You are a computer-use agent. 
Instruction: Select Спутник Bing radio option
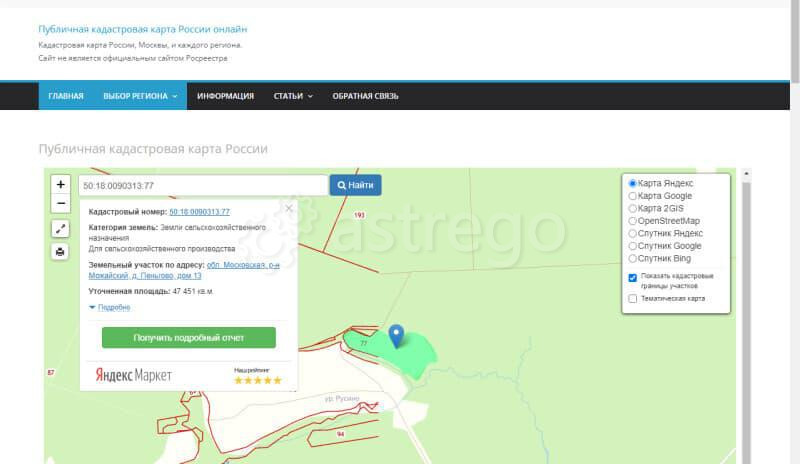point(633,258)
